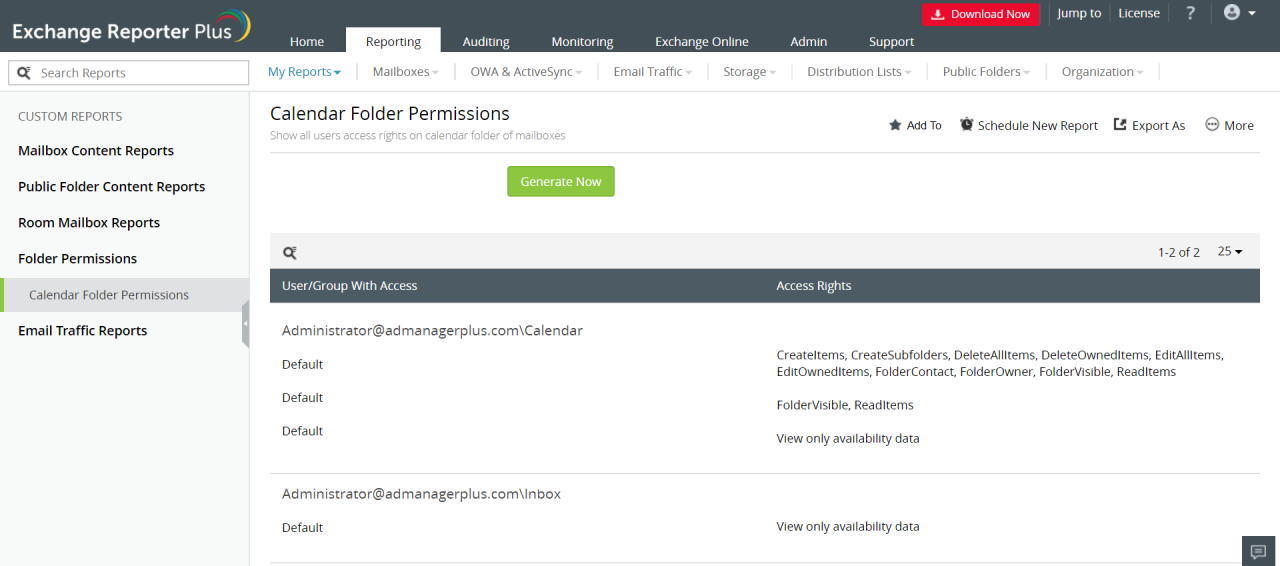This screenshot has width=1280, height=566.
Task: Click the CUSTOM REPORTS sidebar heading
Action: [x=70, y=117]
